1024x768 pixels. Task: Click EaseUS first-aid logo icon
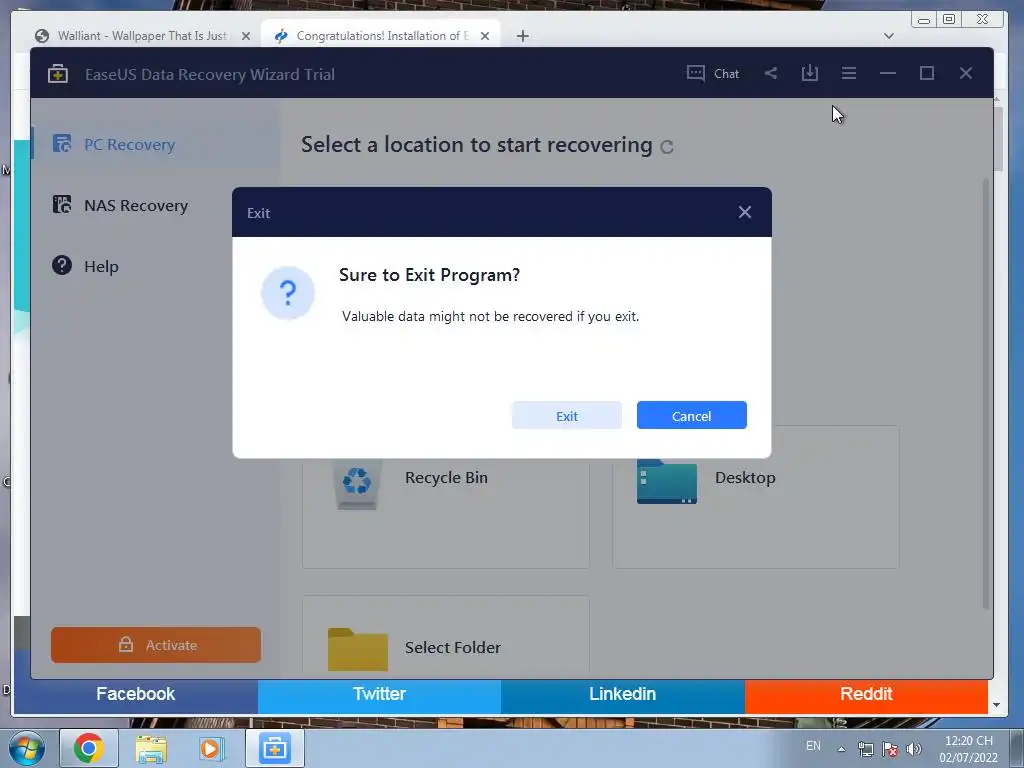[57, 74]
